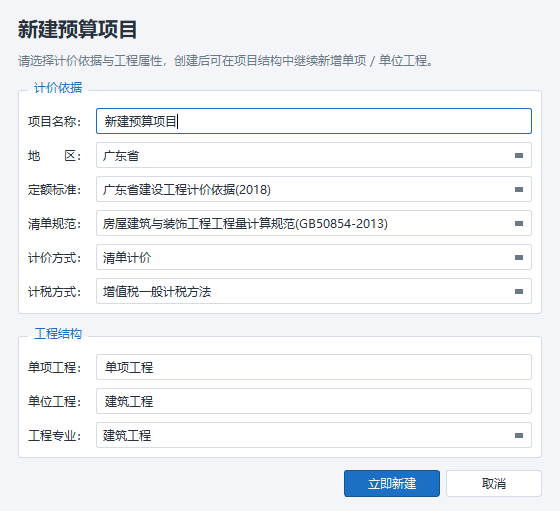The width and height of the screenshot is (560, 511).
Task: Click the 单位工程 input field
Action: [x=314, y=401]
